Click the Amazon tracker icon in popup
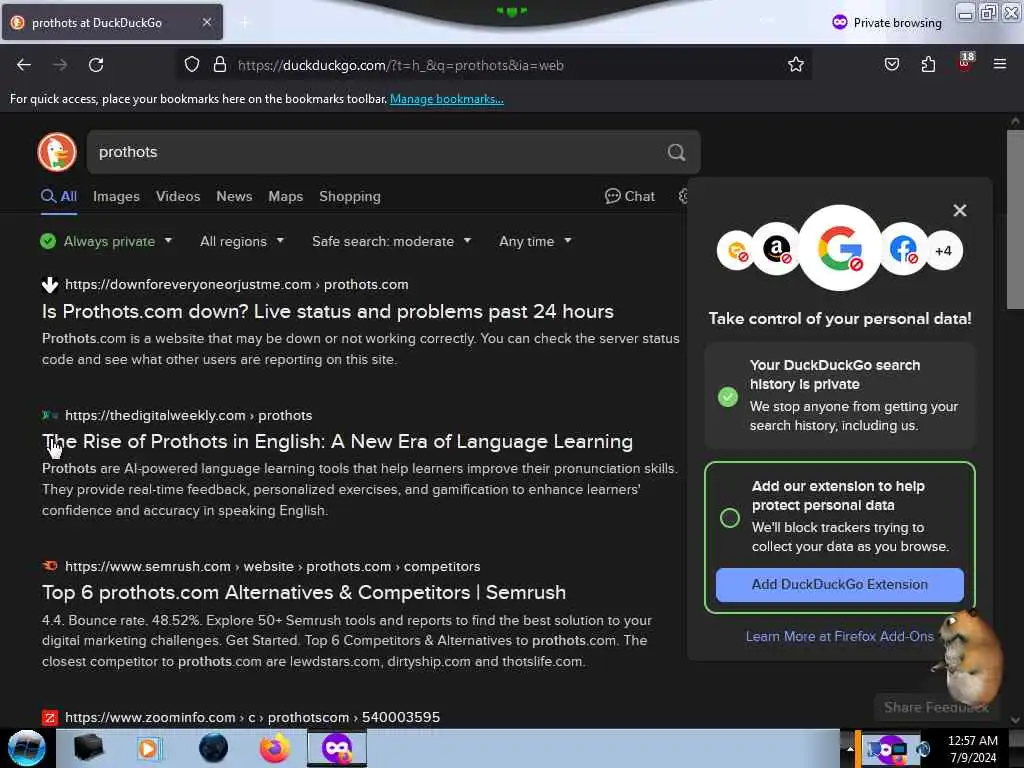This screenshot has width=1024, height=768. point(776,249)
